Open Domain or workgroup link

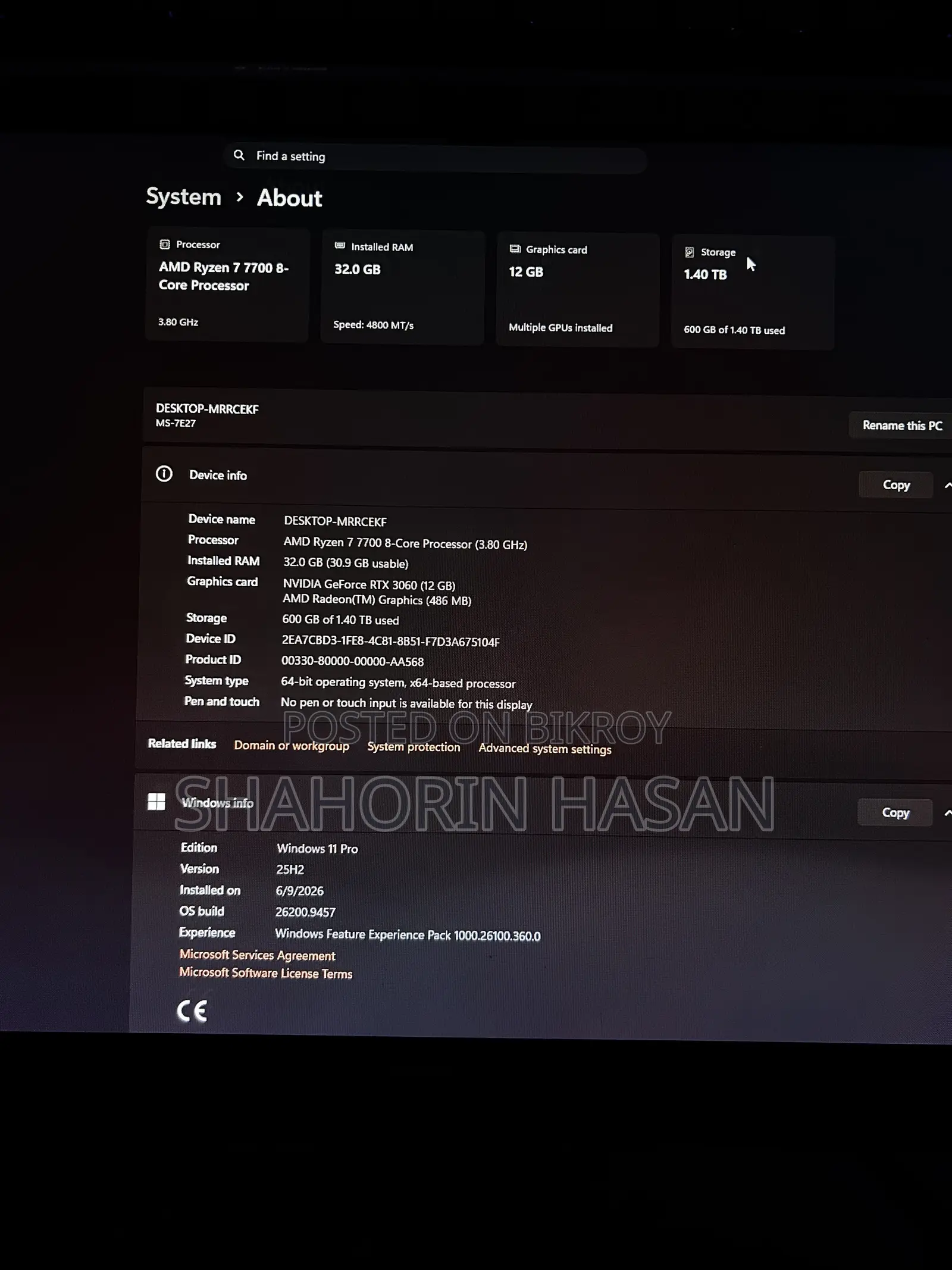[292, 746]
